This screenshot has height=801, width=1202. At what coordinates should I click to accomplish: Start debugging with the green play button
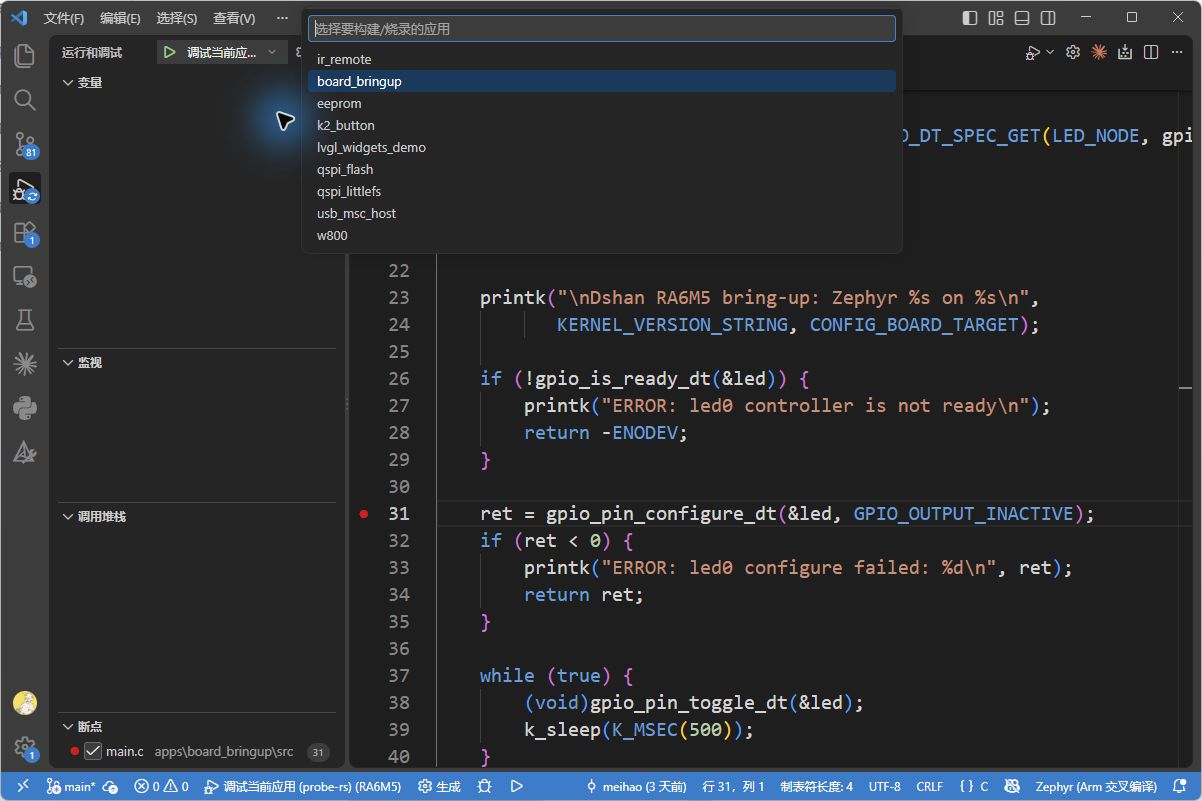point(170,52)
